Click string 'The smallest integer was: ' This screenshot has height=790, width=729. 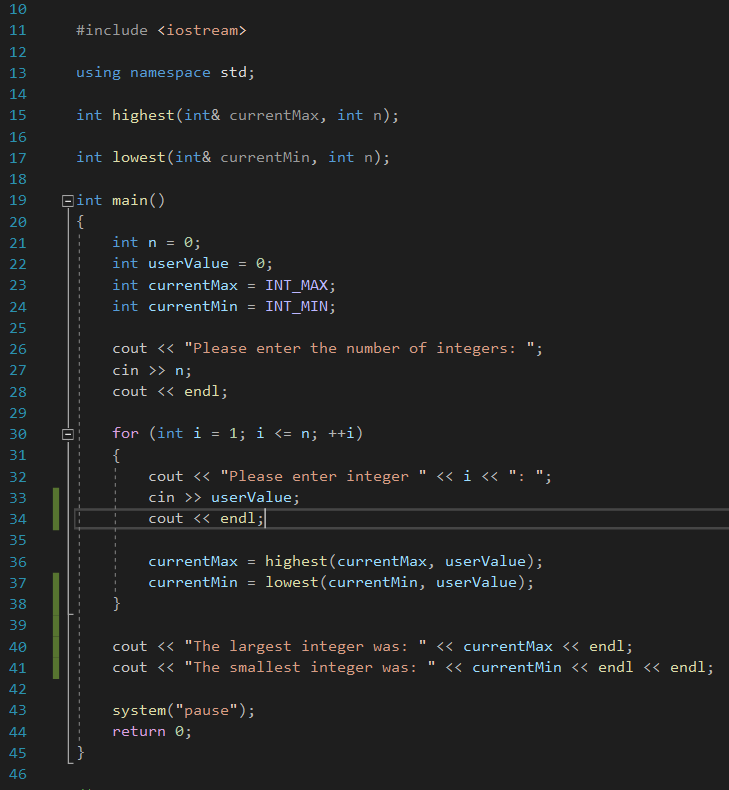pyautogui.click(x=310, y=668)
